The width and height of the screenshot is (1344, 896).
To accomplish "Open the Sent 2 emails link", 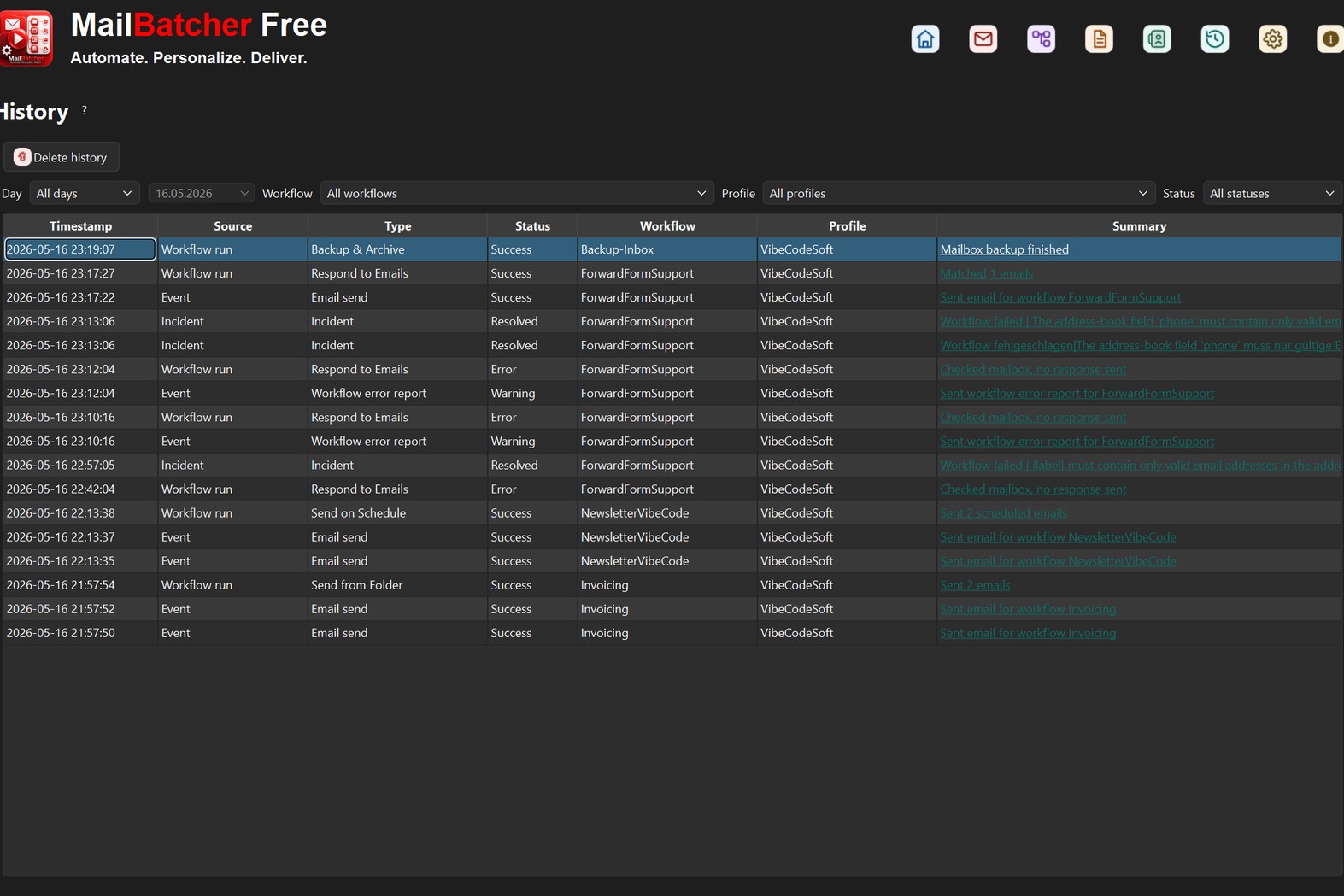I will 975,585.
